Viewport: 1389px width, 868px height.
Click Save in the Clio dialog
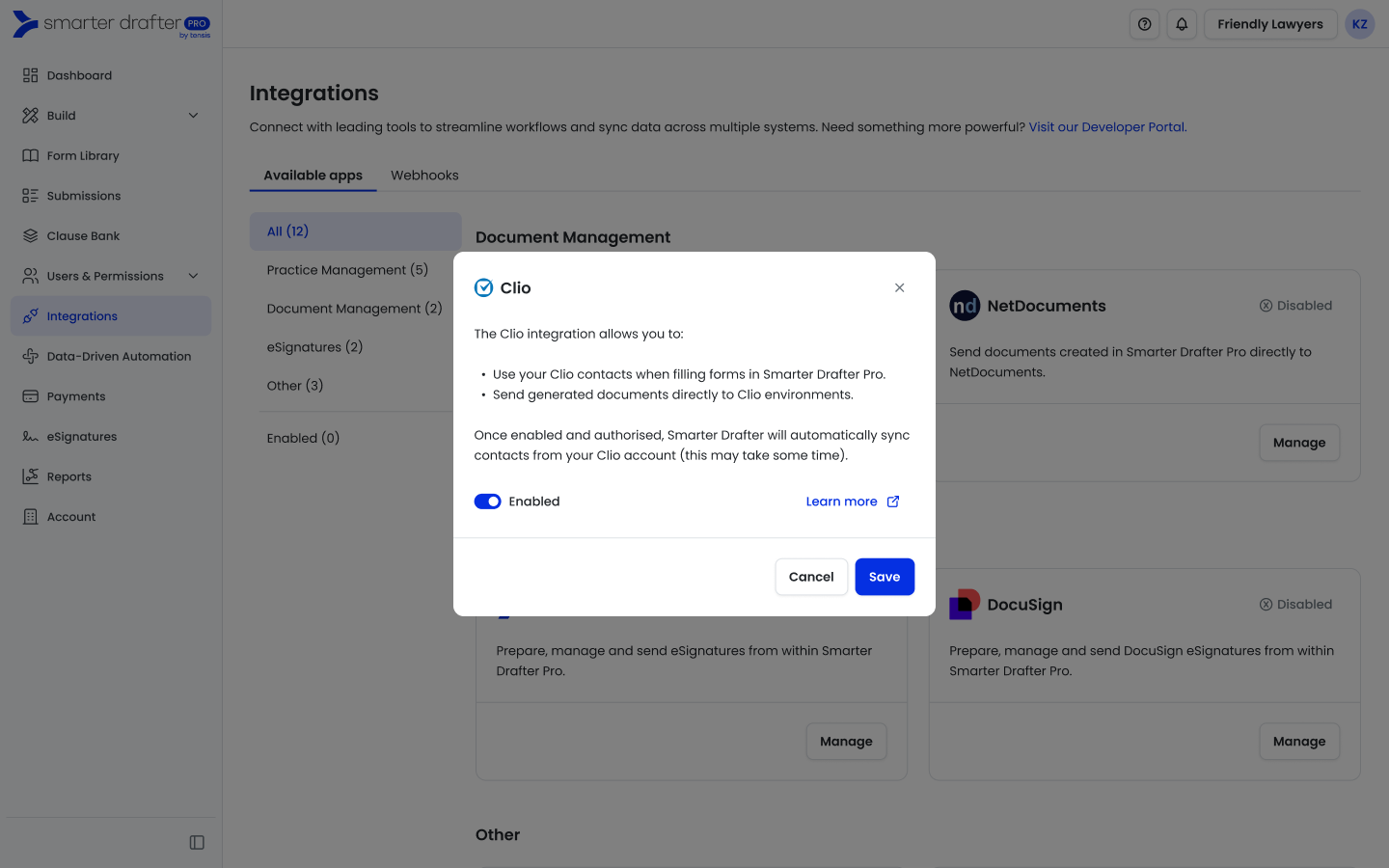[x=884, y=577]
